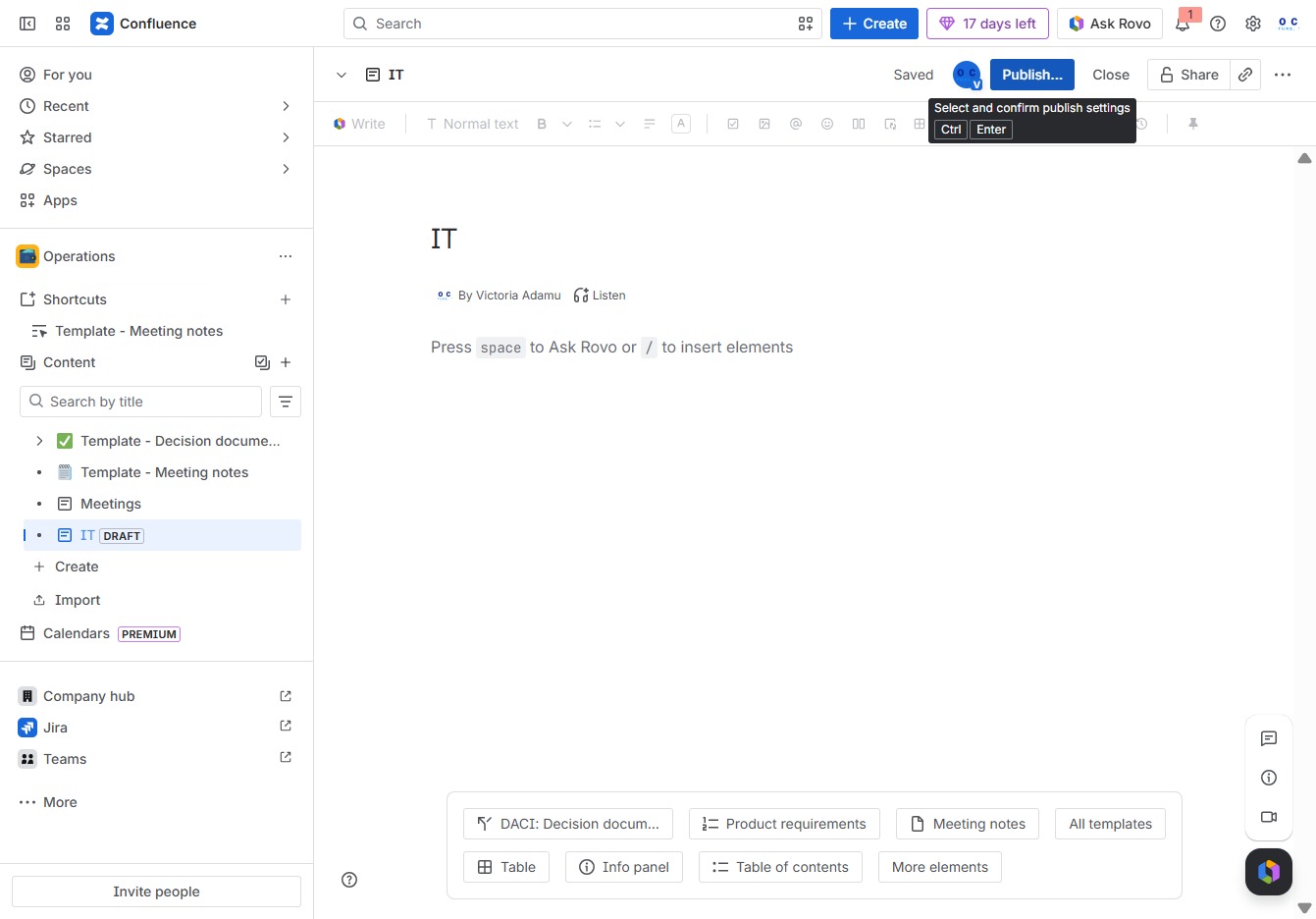Click the Confluence logo

(x=143, y=24)
